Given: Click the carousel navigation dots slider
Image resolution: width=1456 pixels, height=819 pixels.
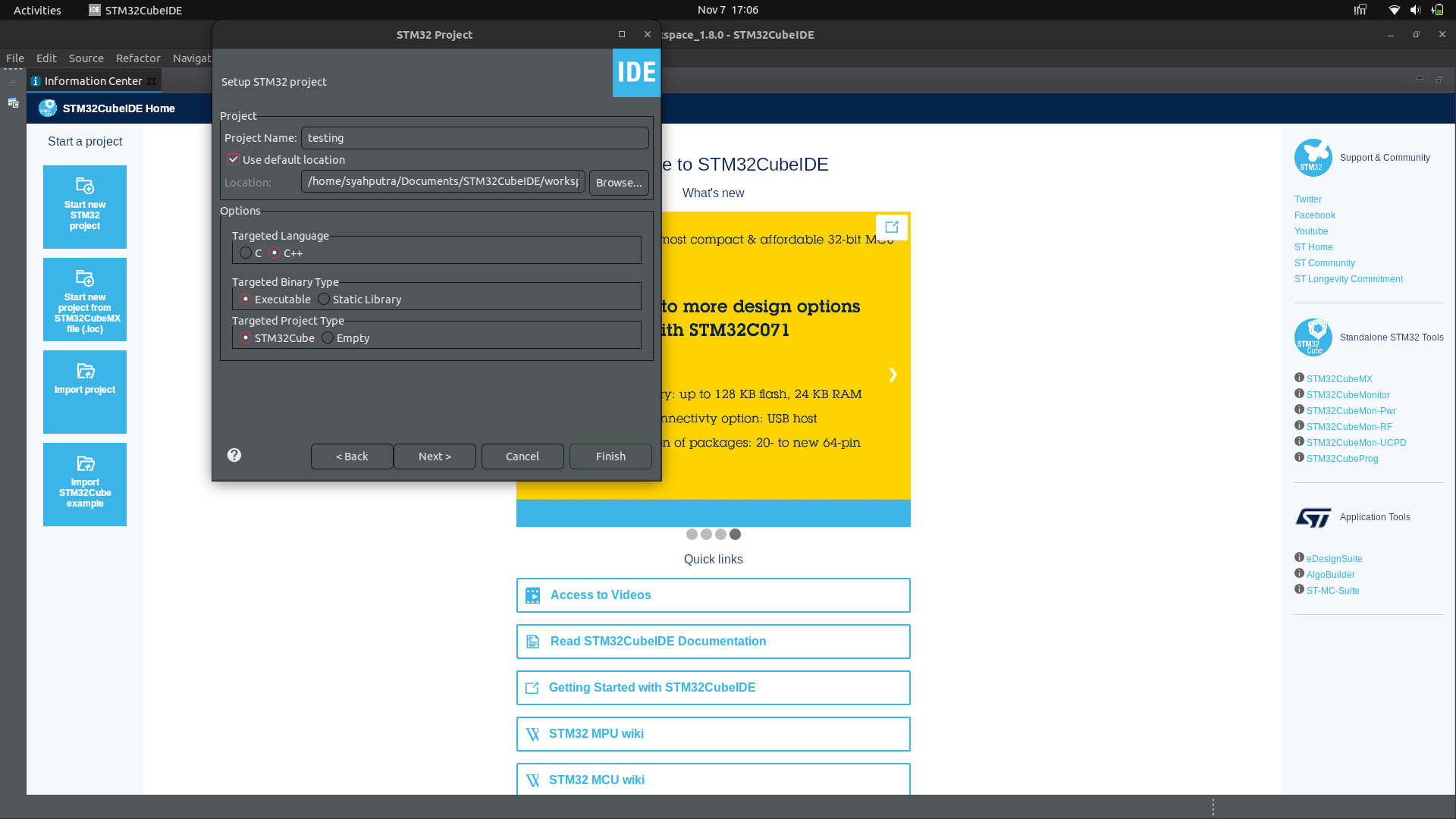Looking at the screenshot, I should click(x=713, y=534).
